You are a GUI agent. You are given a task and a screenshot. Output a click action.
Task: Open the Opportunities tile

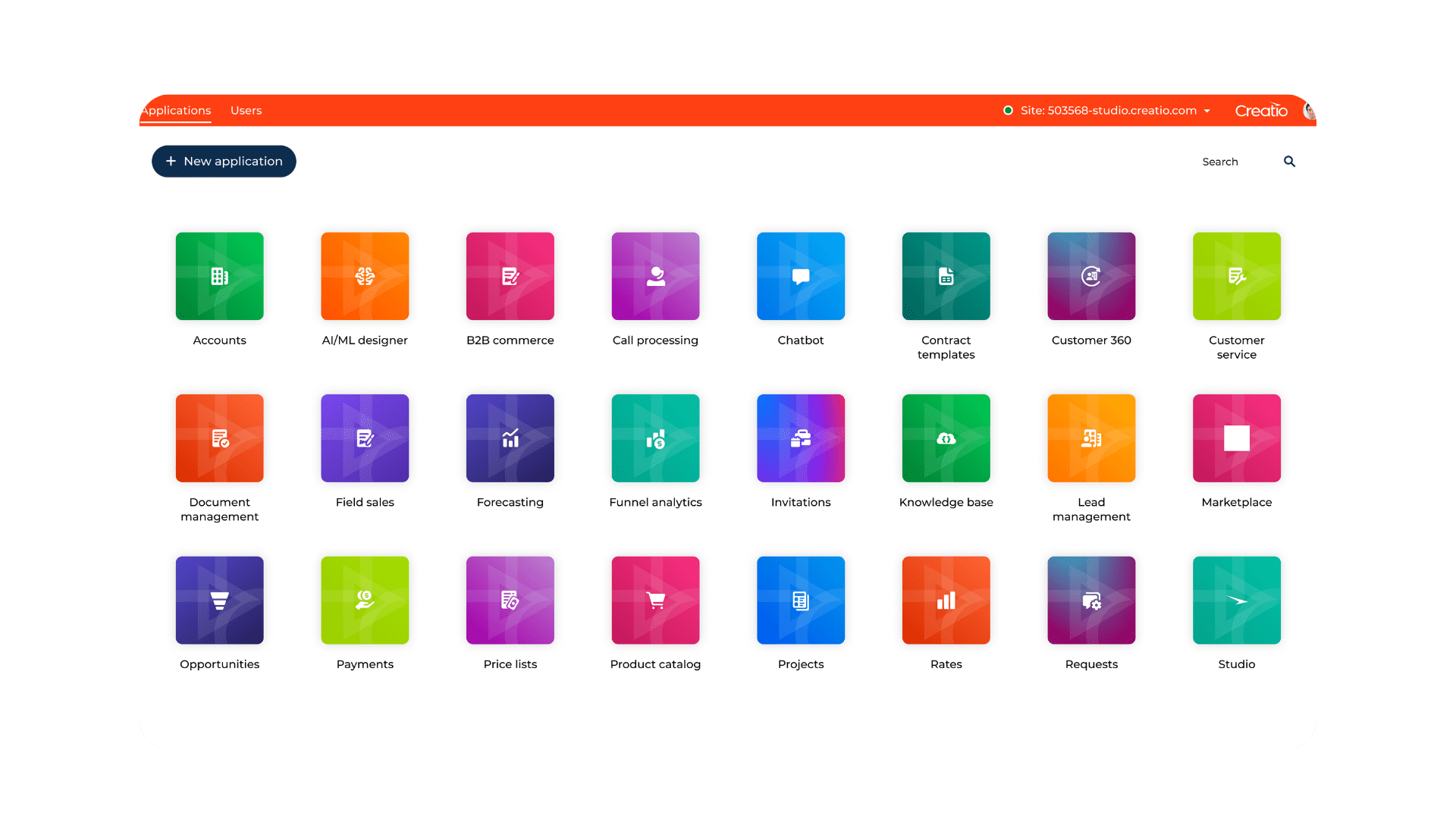click(x=219, y=600)
